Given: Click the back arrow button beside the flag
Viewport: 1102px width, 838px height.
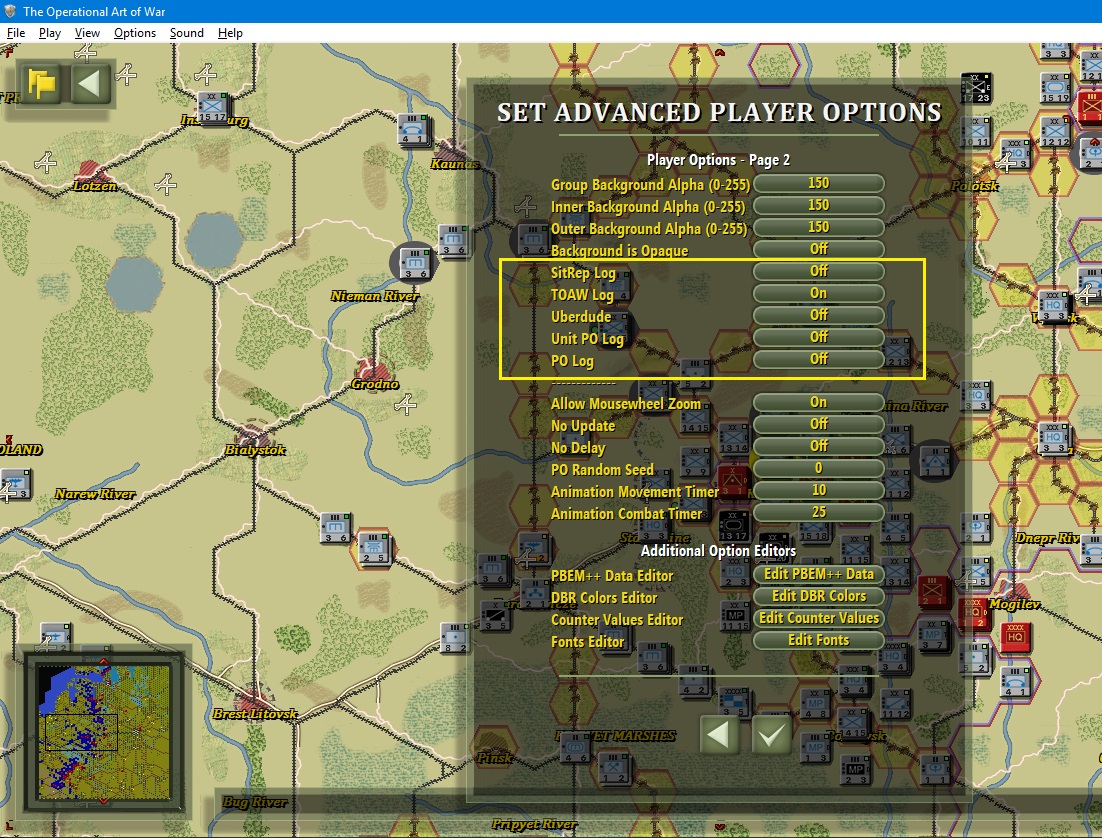Looking at the screenshot, I should pos(89,84).
